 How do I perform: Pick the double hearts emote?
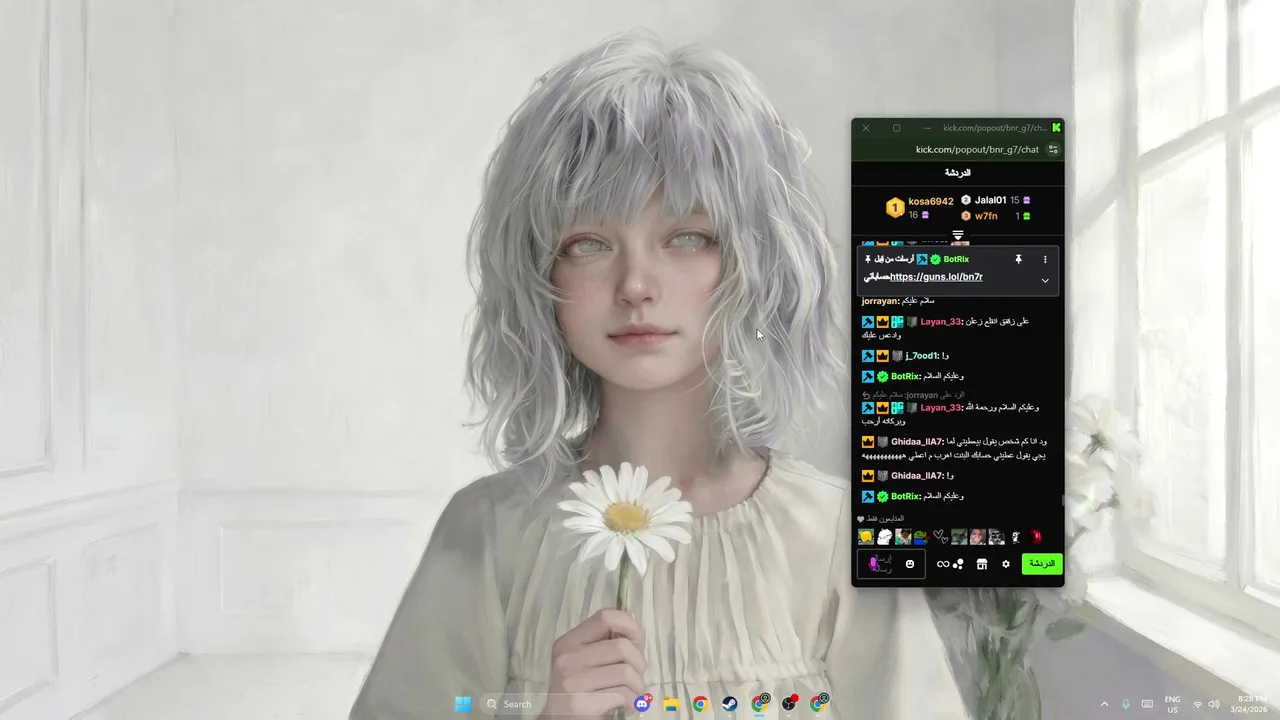(940, 537)
